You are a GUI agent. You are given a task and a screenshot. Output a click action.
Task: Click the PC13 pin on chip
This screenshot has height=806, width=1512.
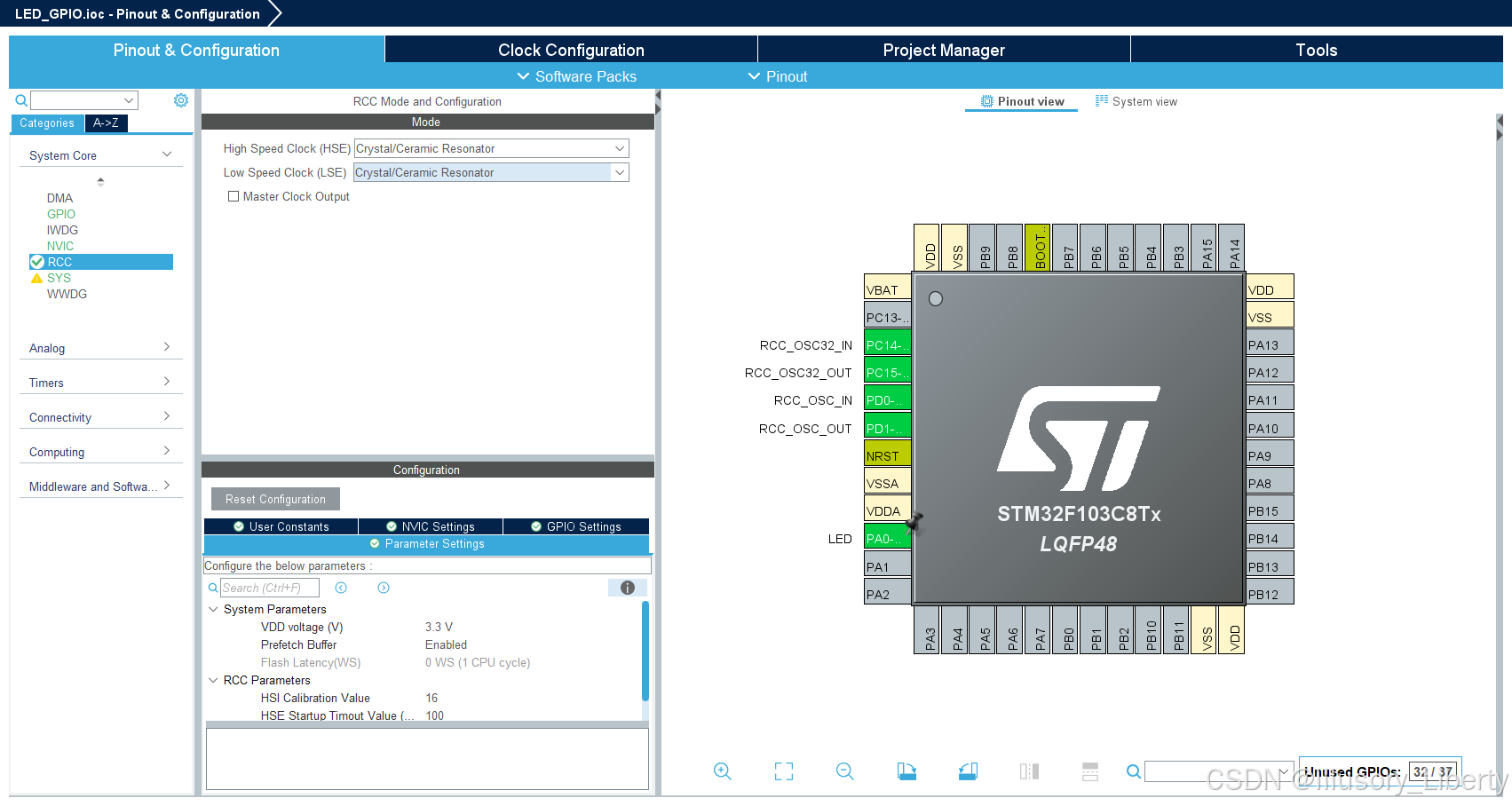point(887,317)
